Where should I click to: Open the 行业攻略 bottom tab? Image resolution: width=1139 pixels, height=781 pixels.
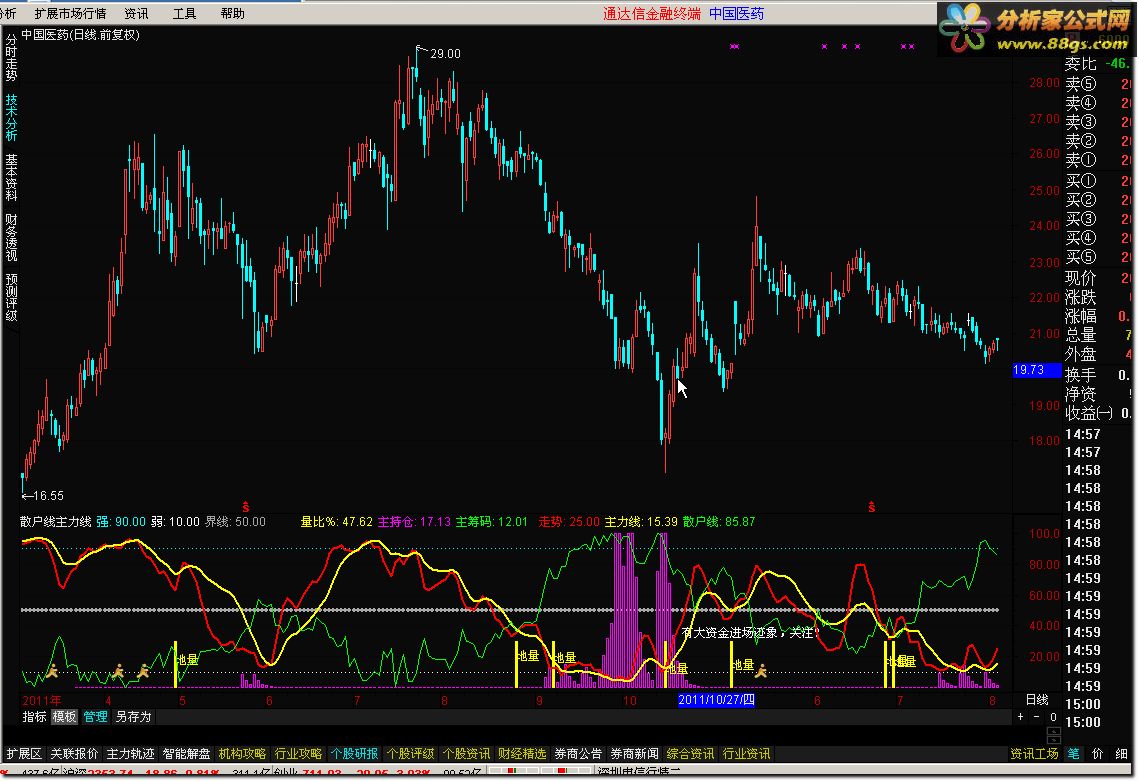298,754
